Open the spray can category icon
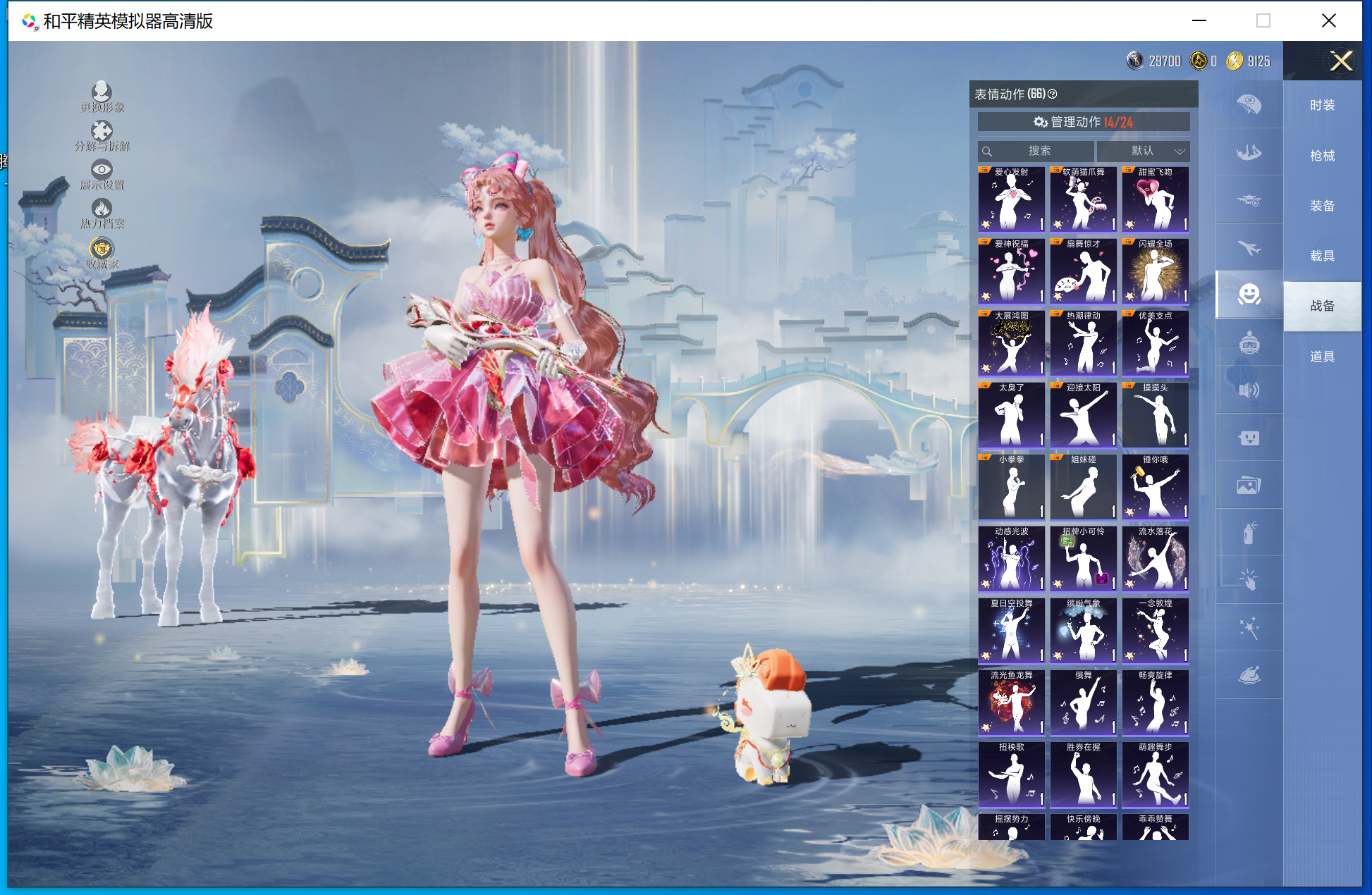 pos(1249,533)
